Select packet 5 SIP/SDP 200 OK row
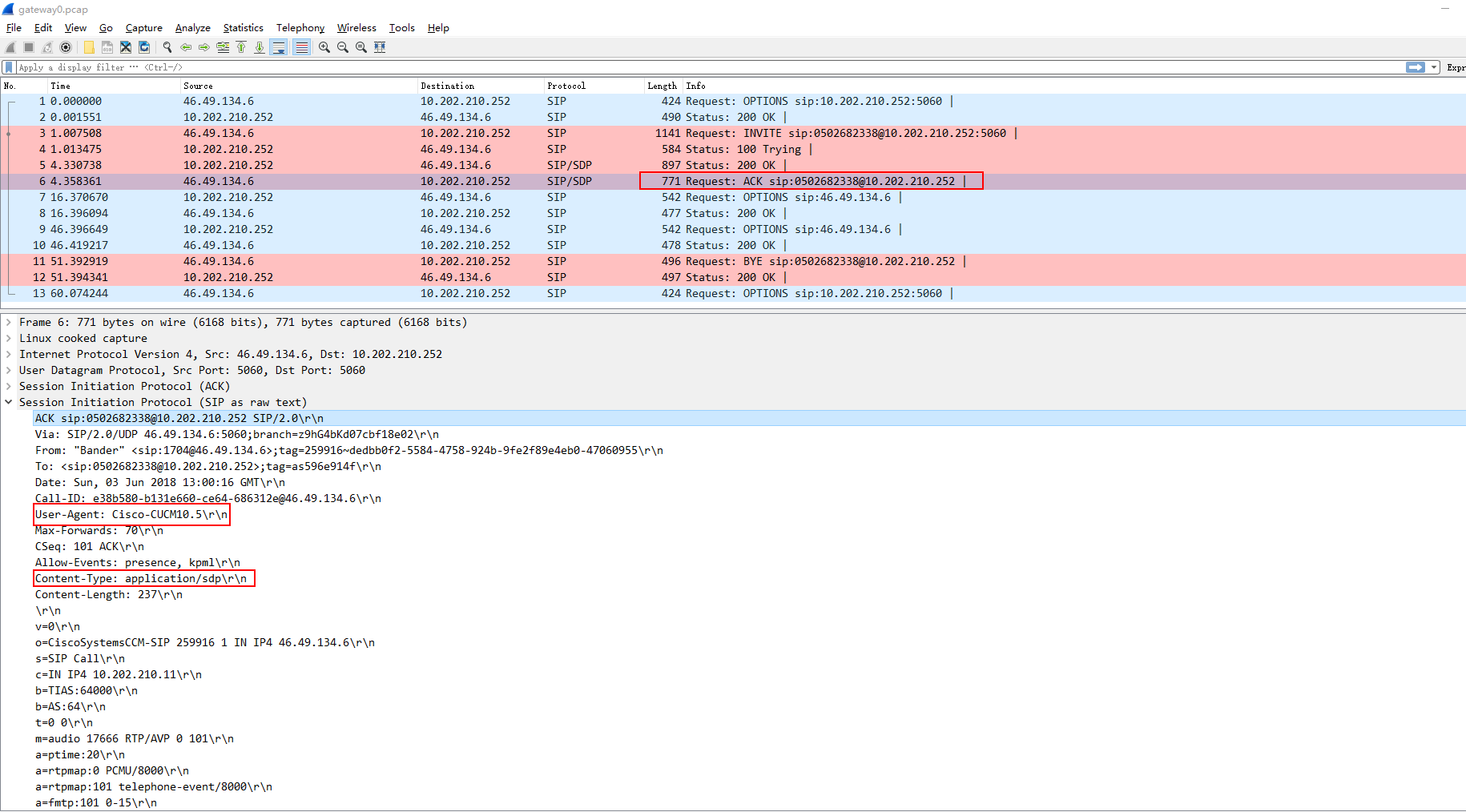Image resolution: width=1466 pixels, height=812 pixels. [x=733, y=165]
